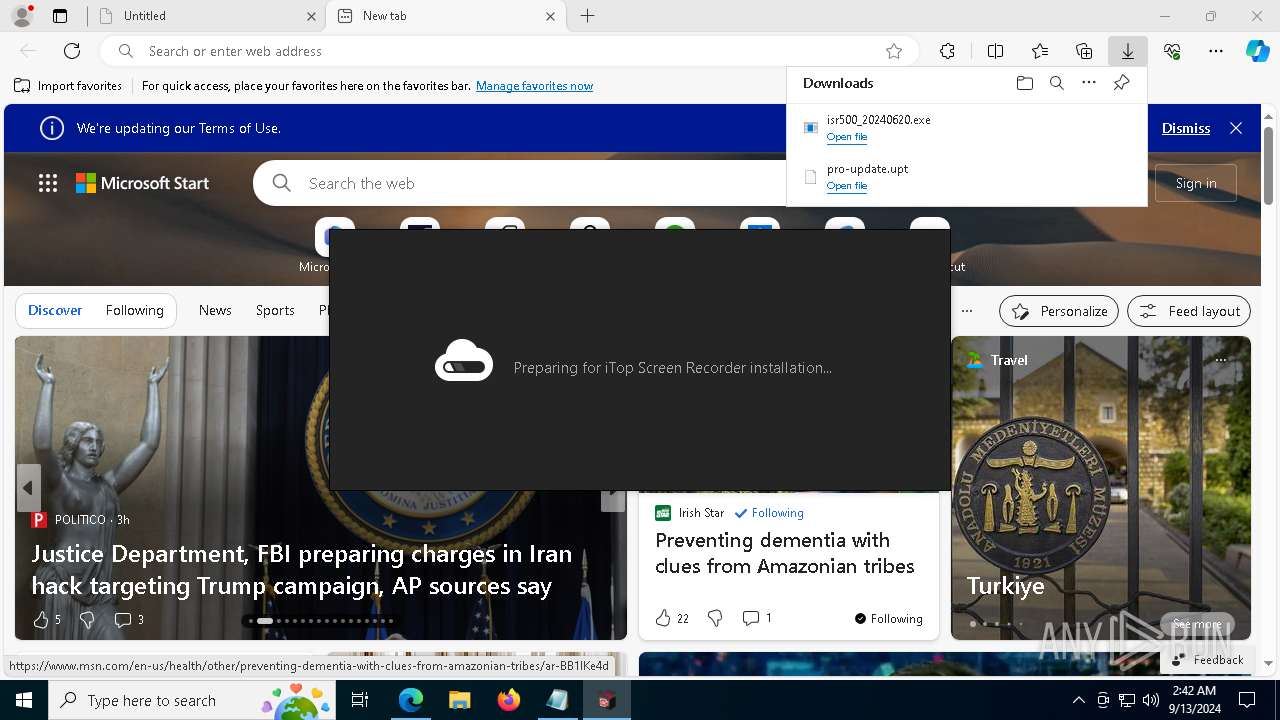This screenshot has width=1280, height=720.
Task: Open the Justice Department FBI headline
Action: [302, 569]
